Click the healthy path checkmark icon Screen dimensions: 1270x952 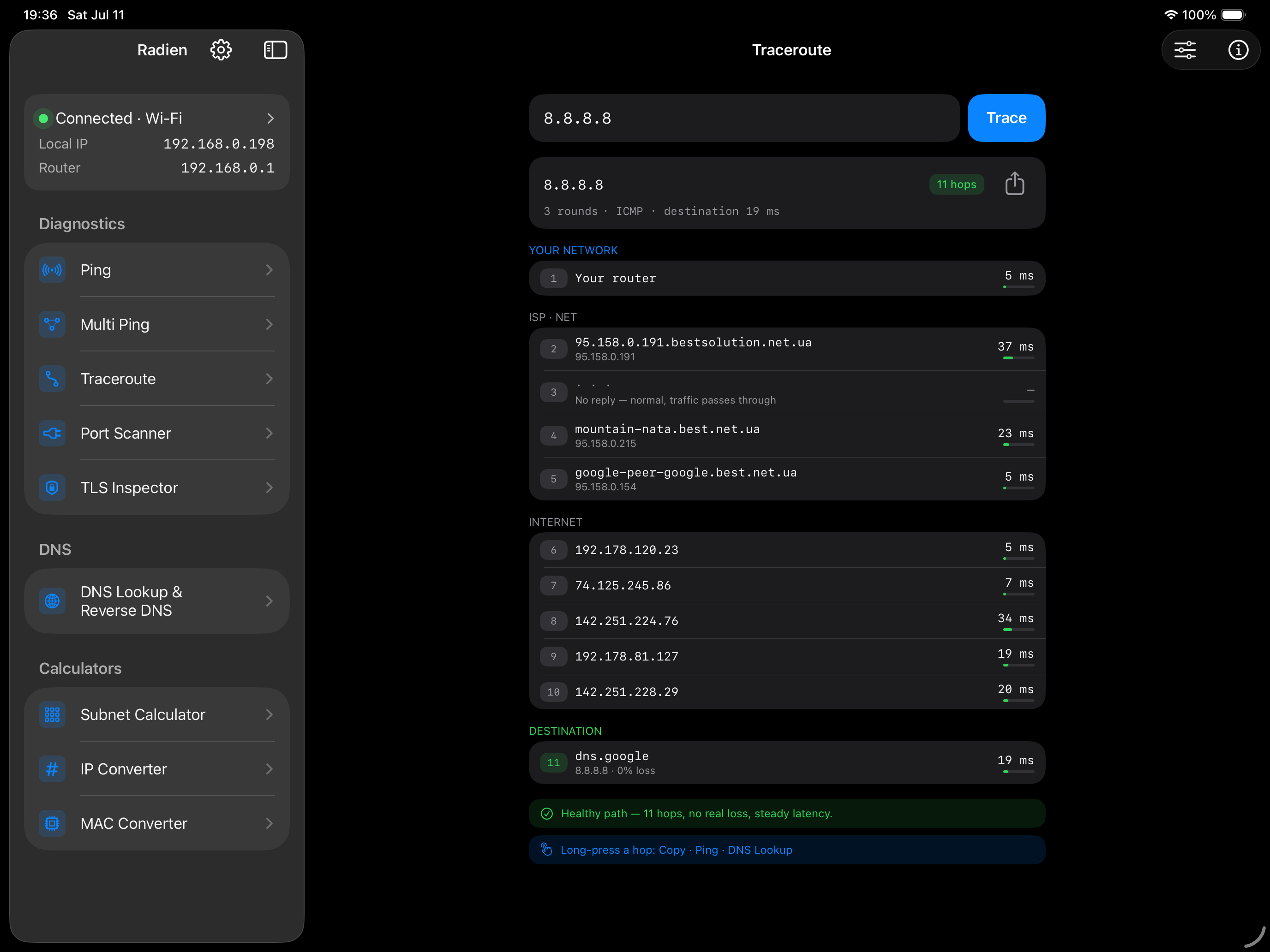(546, 814)
